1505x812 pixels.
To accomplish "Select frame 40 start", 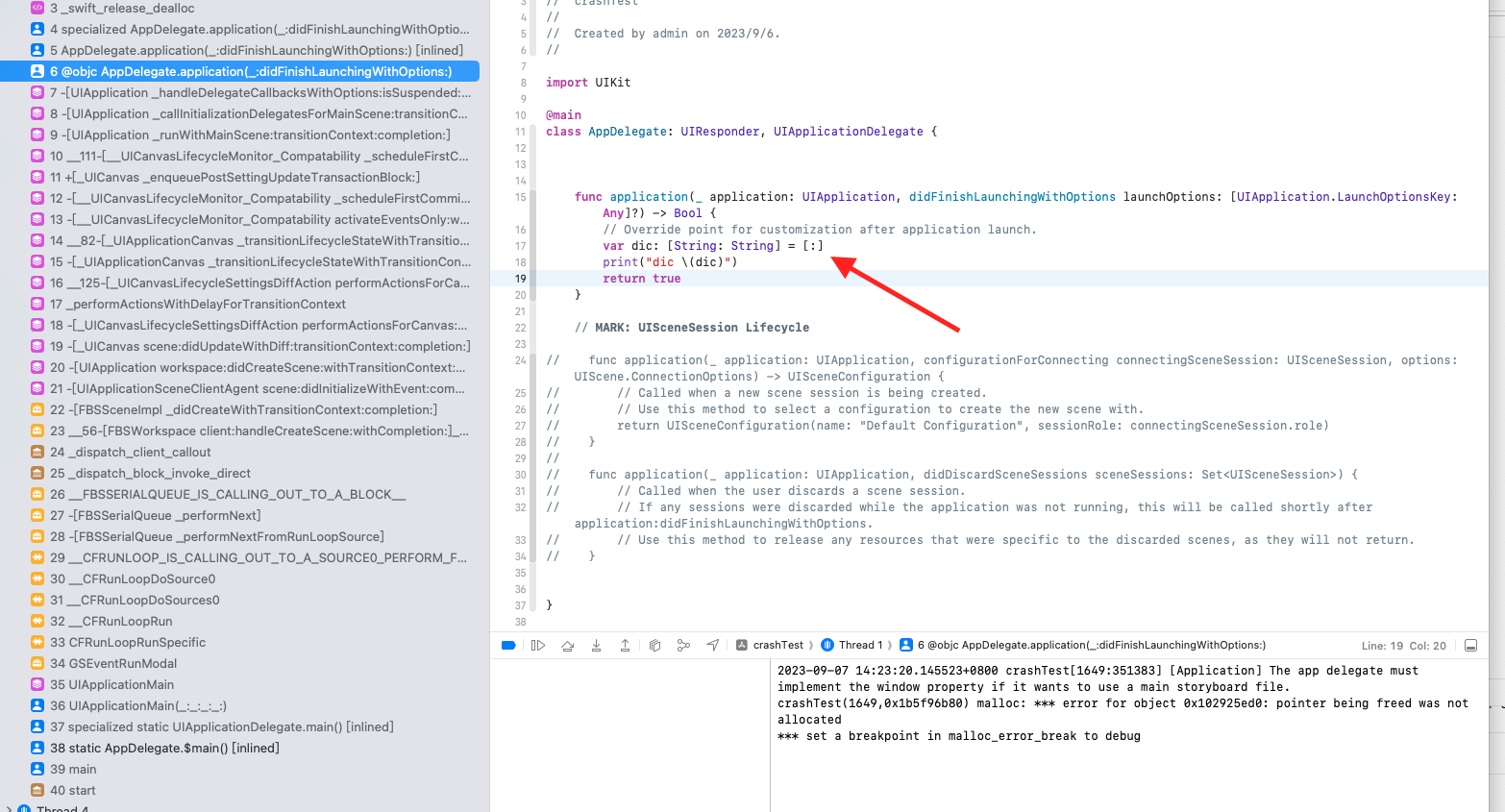I will pos(240,790).
